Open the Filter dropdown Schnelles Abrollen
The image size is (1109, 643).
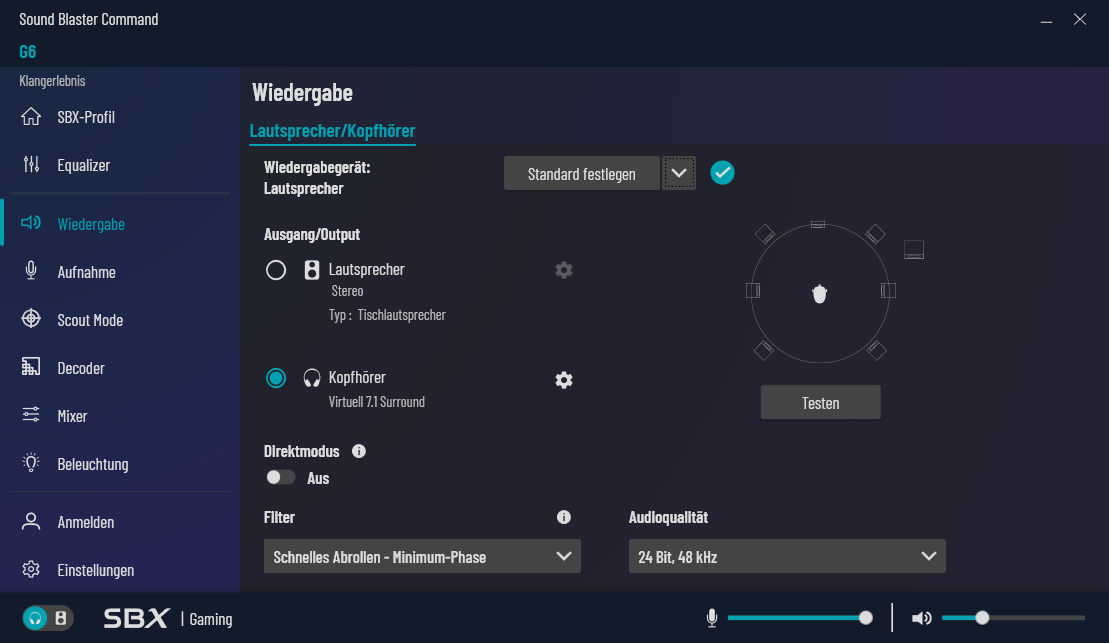point(422,556)
